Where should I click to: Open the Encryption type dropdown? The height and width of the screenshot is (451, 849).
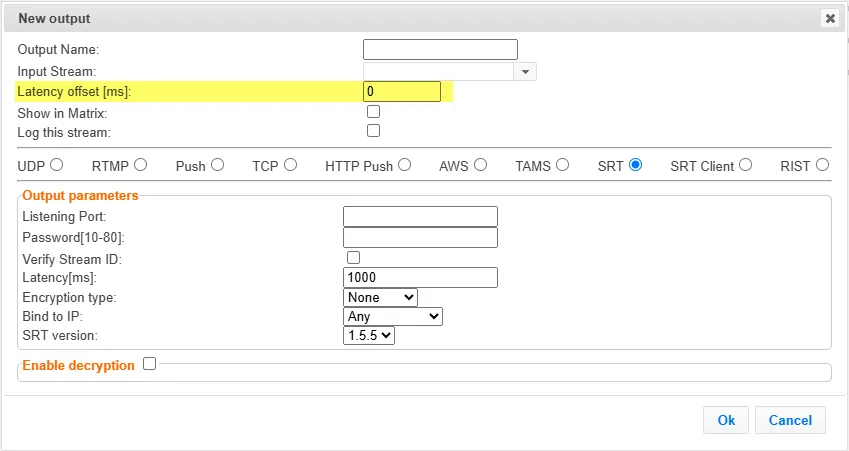(x=380, y=297)
